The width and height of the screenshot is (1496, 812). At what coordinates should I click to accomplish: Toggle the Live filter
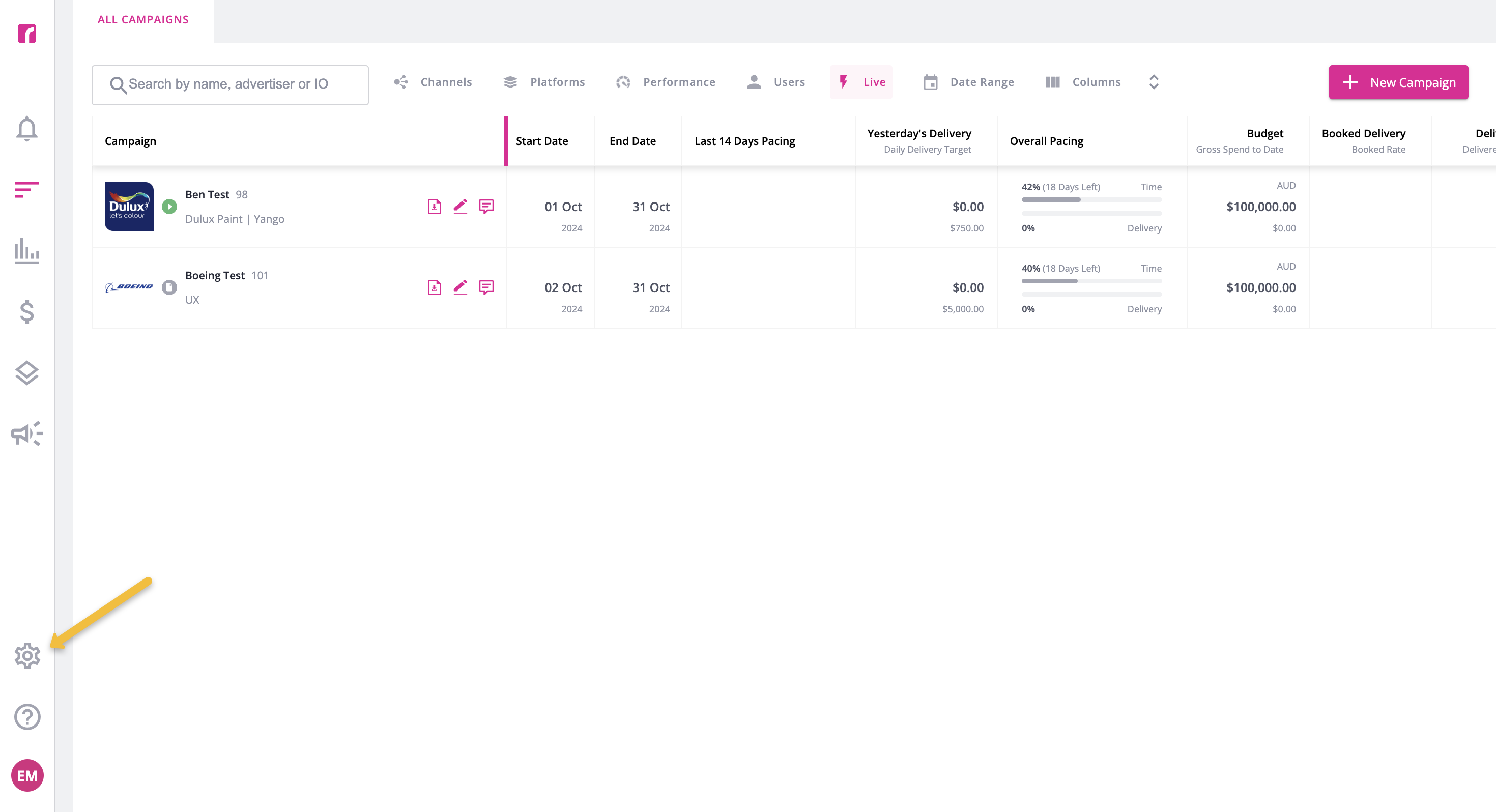click(861, 82)
